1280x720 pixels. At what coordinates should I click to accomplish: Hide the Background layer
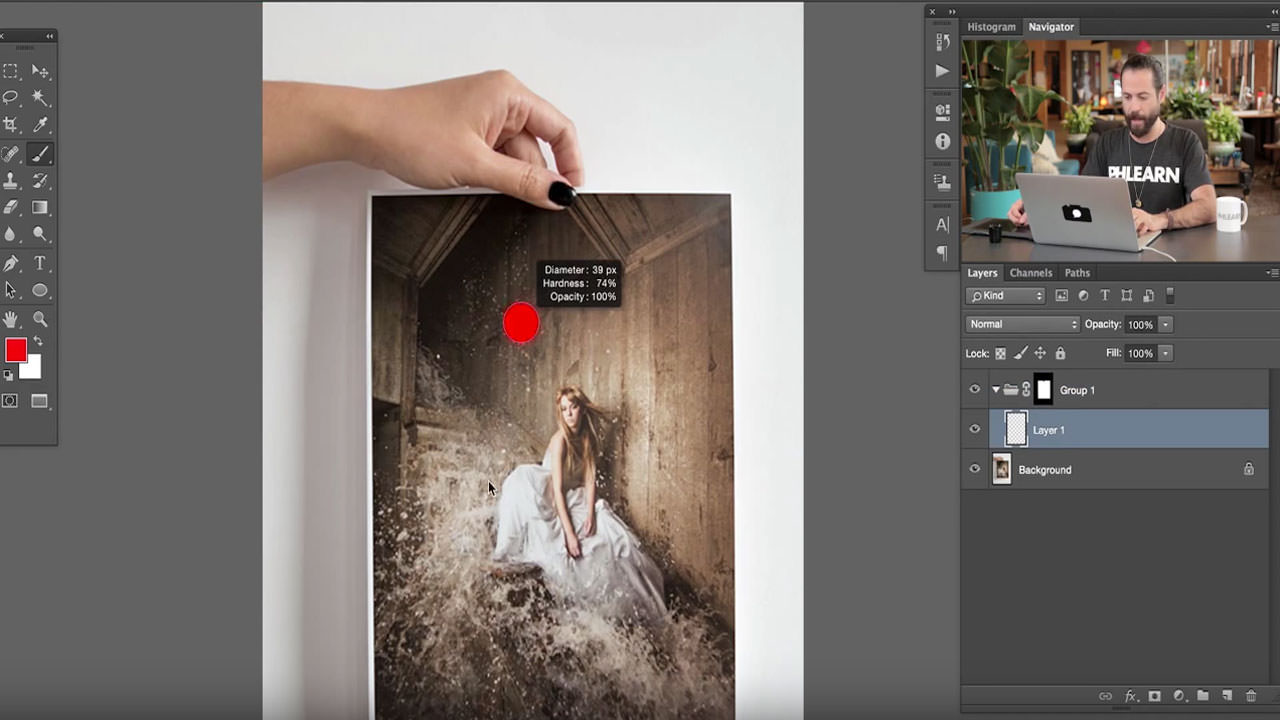point(975,470)
